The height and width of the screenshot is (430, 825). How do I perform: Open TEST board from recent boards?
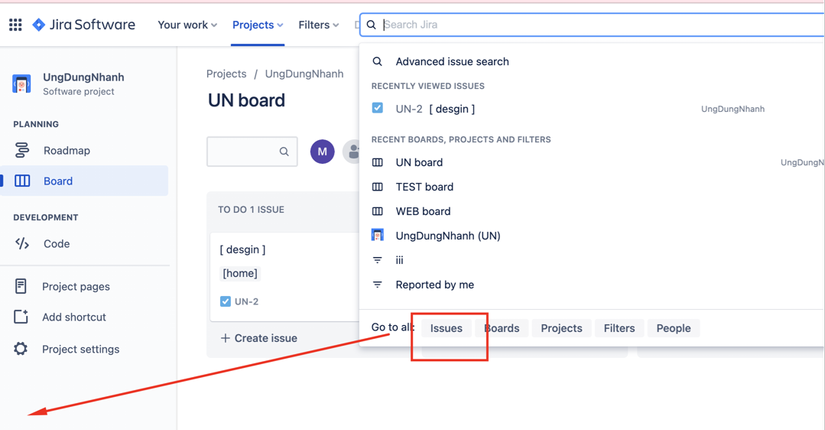[x=424, y=187]
